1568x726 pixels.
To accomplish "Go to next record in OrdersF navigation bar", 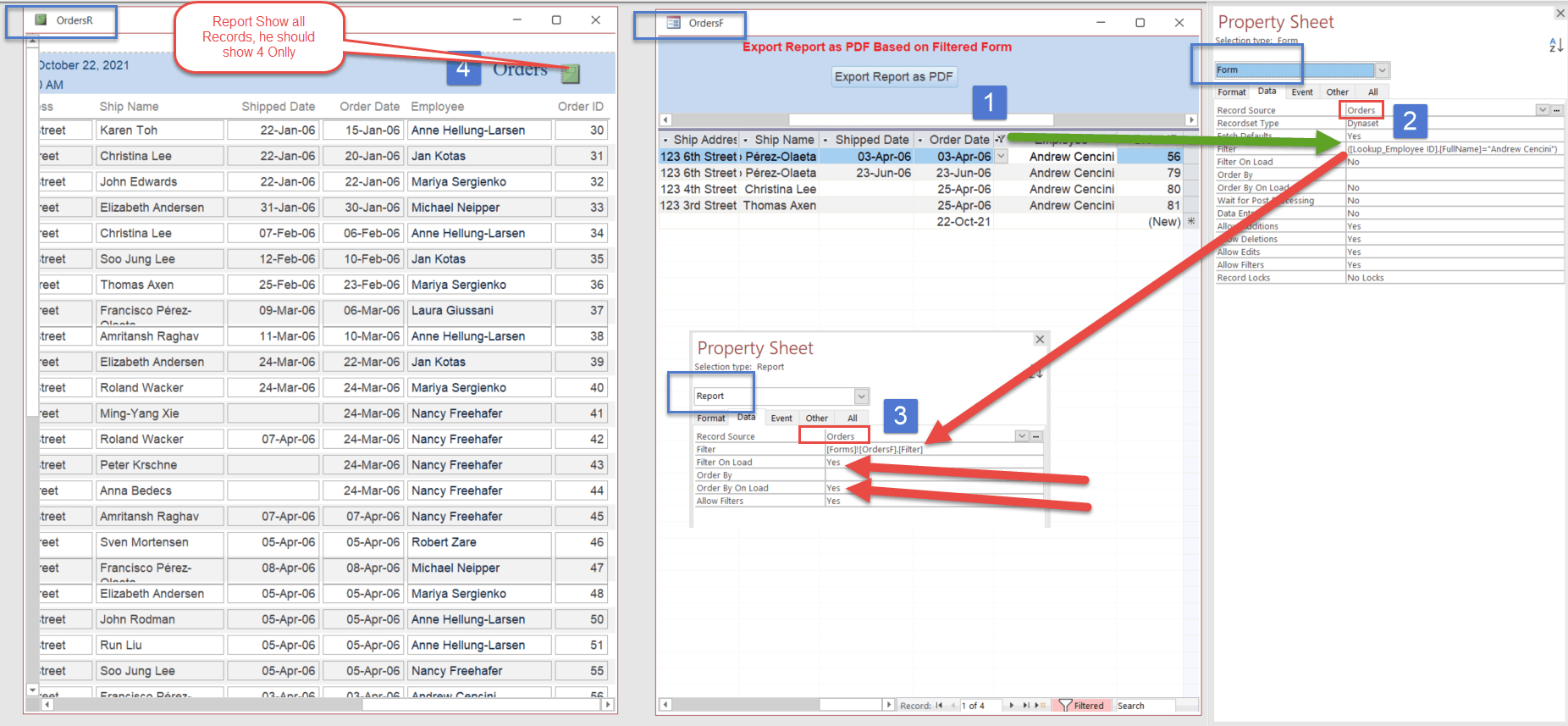I will coord(1012,706).
